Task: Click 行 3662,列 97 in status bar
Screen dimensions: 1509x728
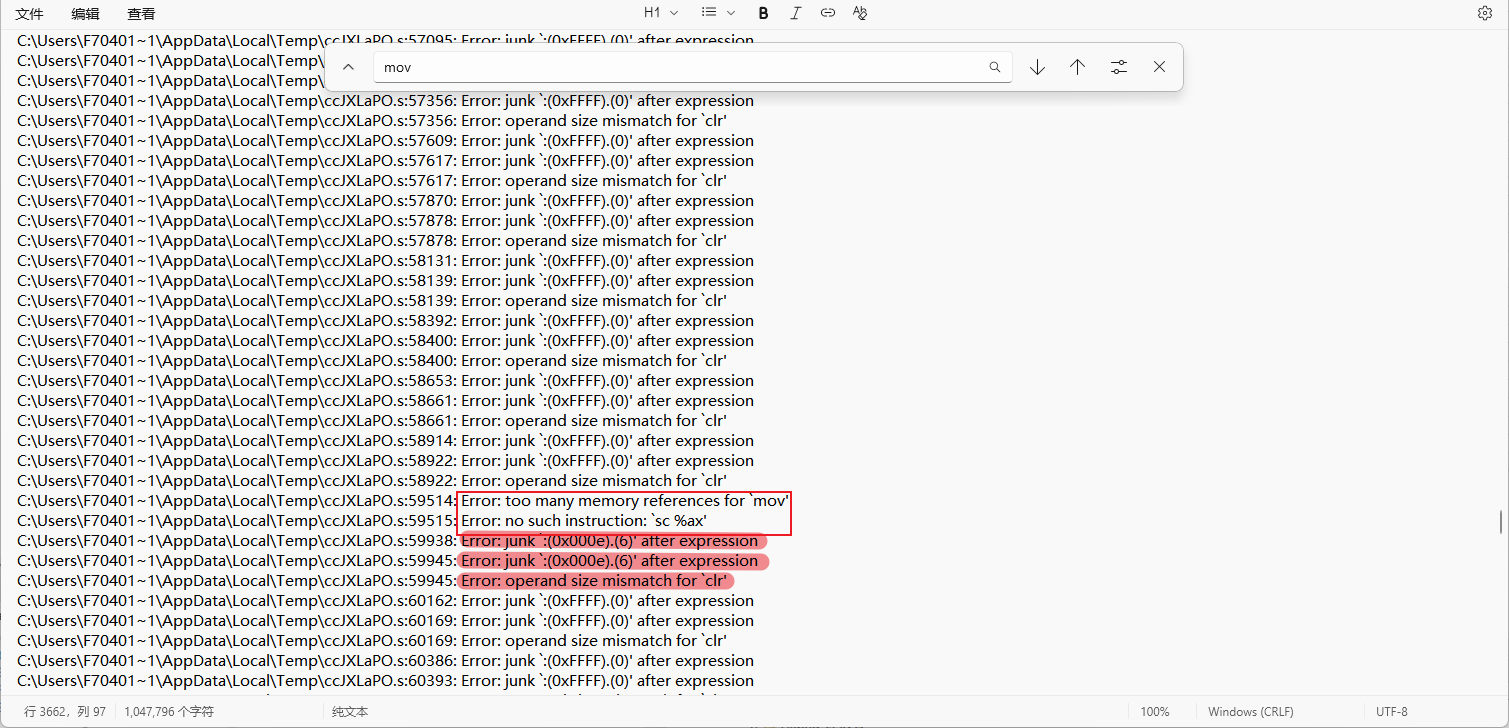Action: coord(65,712)
